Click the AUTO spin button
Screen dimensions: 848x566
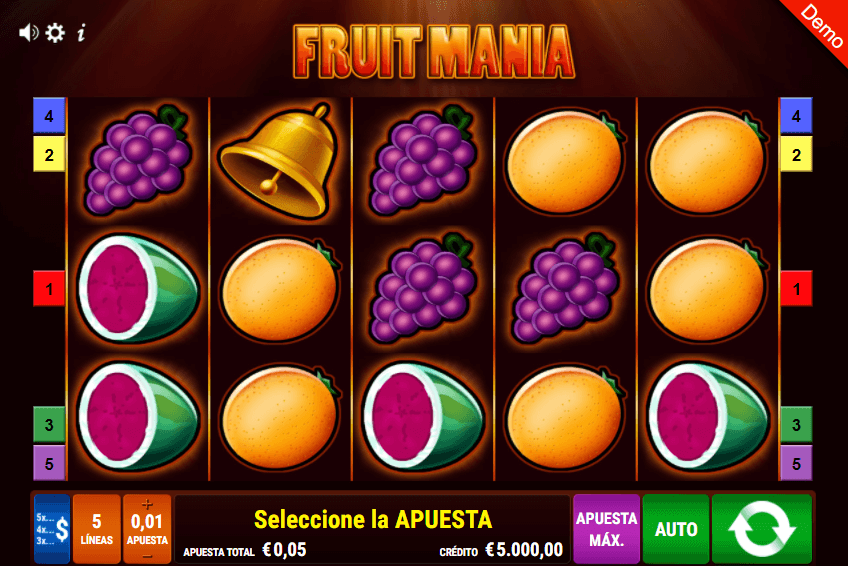(676, 528)
